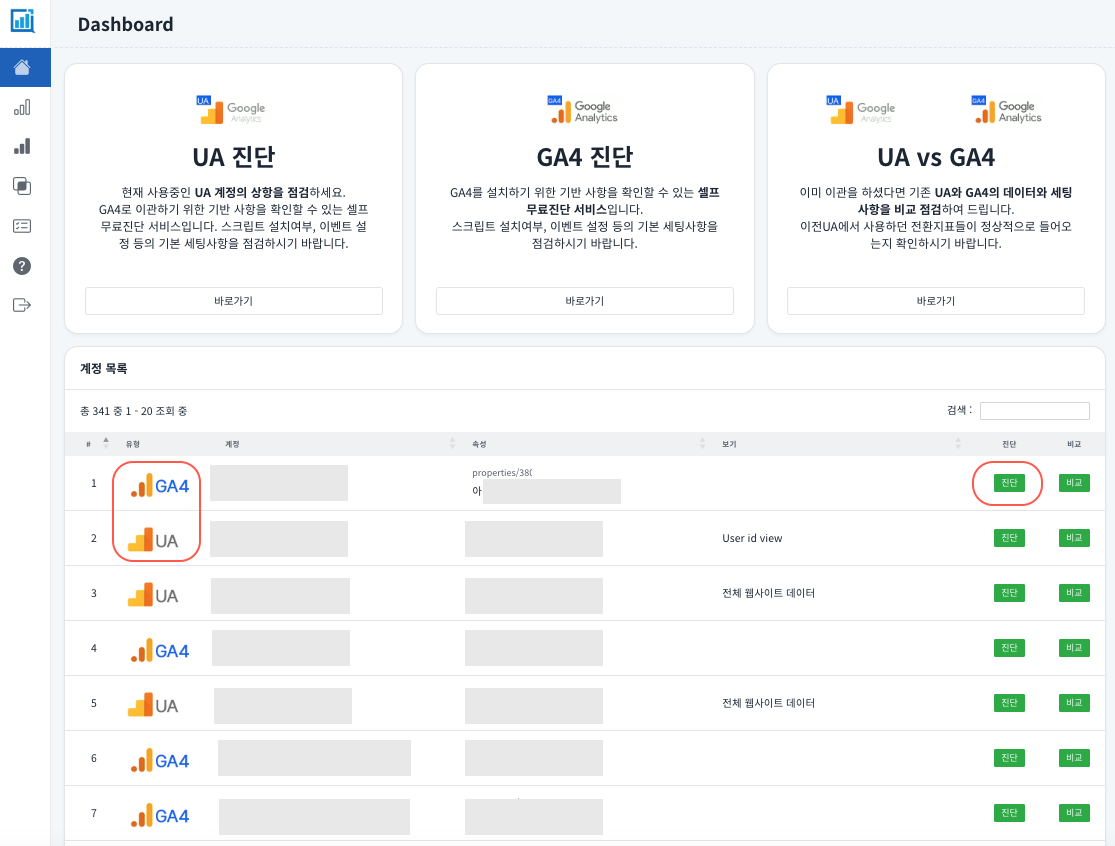The image size is (1115, 846).
Task: Click the UA logo in UA vs GA4 card
Action: (861, 110)
